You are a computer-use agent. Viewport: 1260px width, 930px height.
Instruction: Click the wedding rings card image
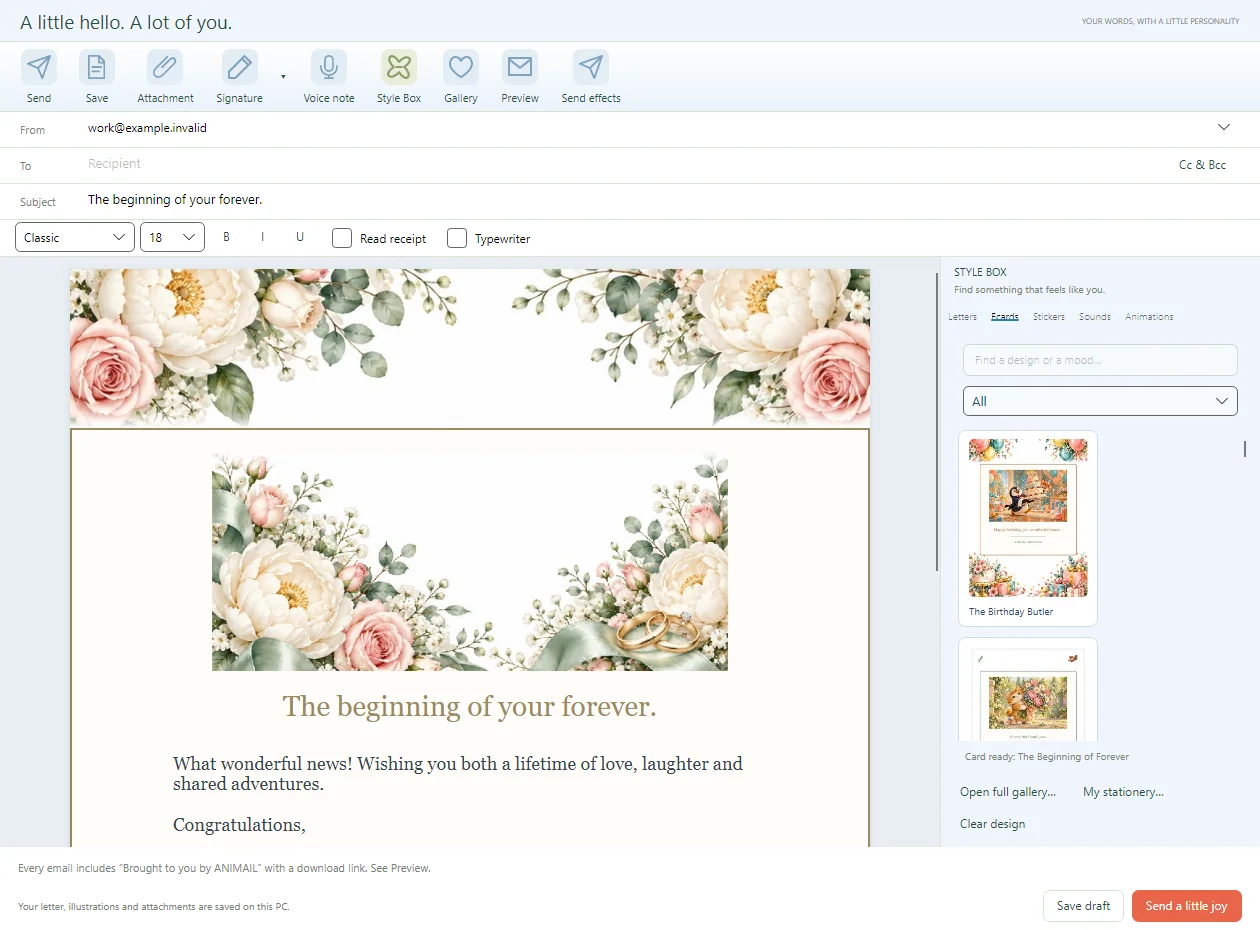point(470,562)
